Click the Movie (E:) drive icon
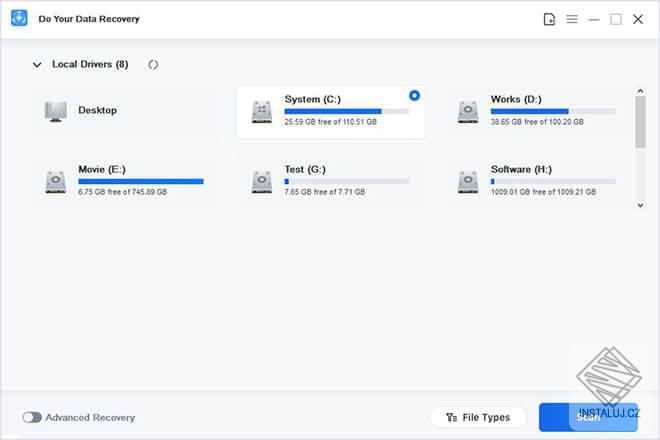Image resolution: width=660 pixels, height=440 pixels. pos(56,182)
